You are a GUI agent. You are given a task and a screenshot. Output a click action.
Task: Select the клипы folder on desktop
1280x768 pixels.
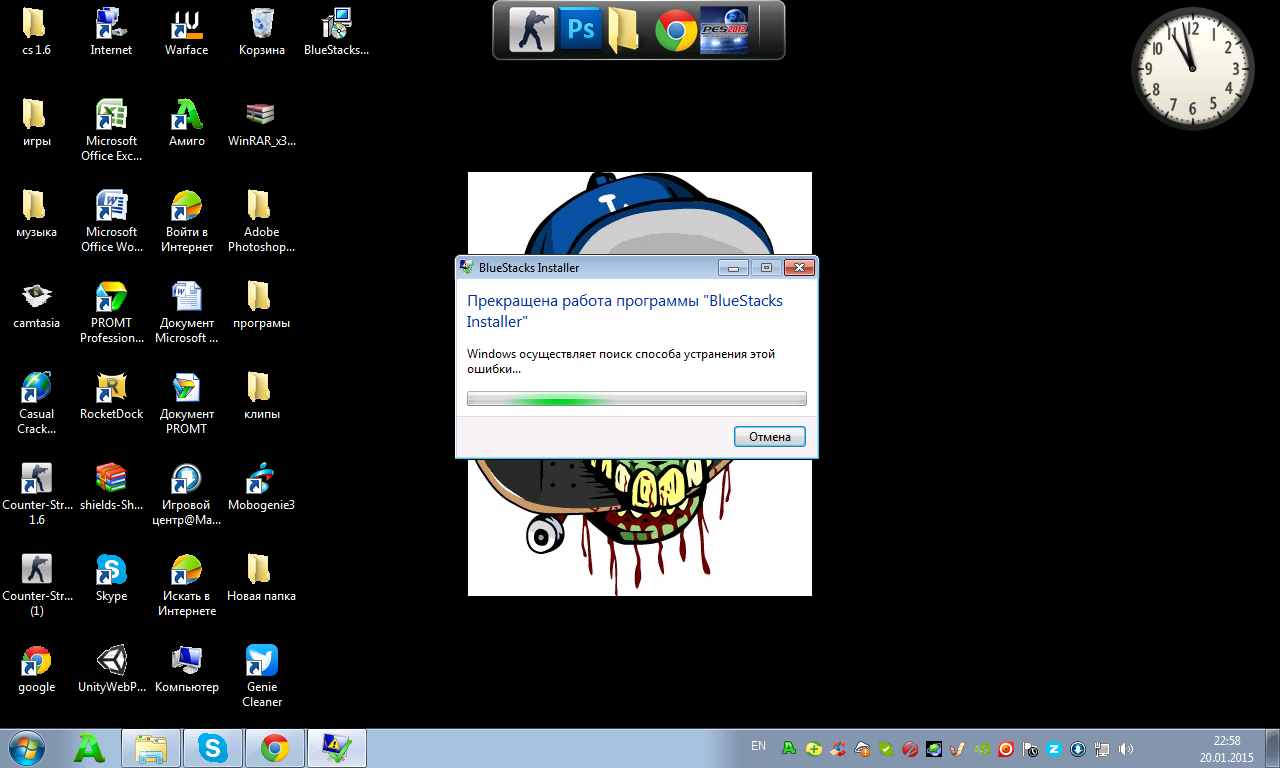click(262, 396)
